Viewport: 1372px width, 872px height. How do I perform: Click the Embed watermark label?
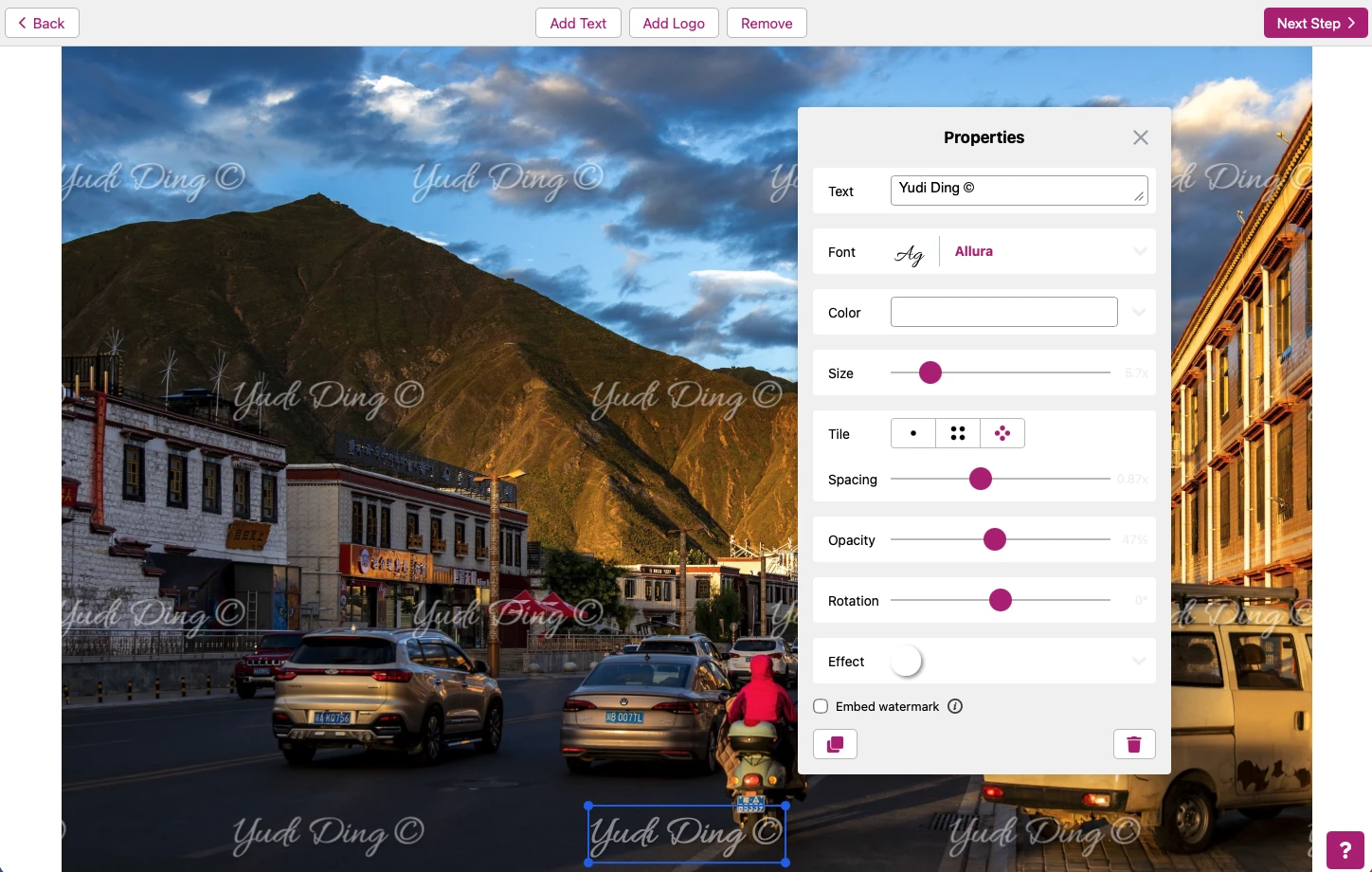point(887,706)
